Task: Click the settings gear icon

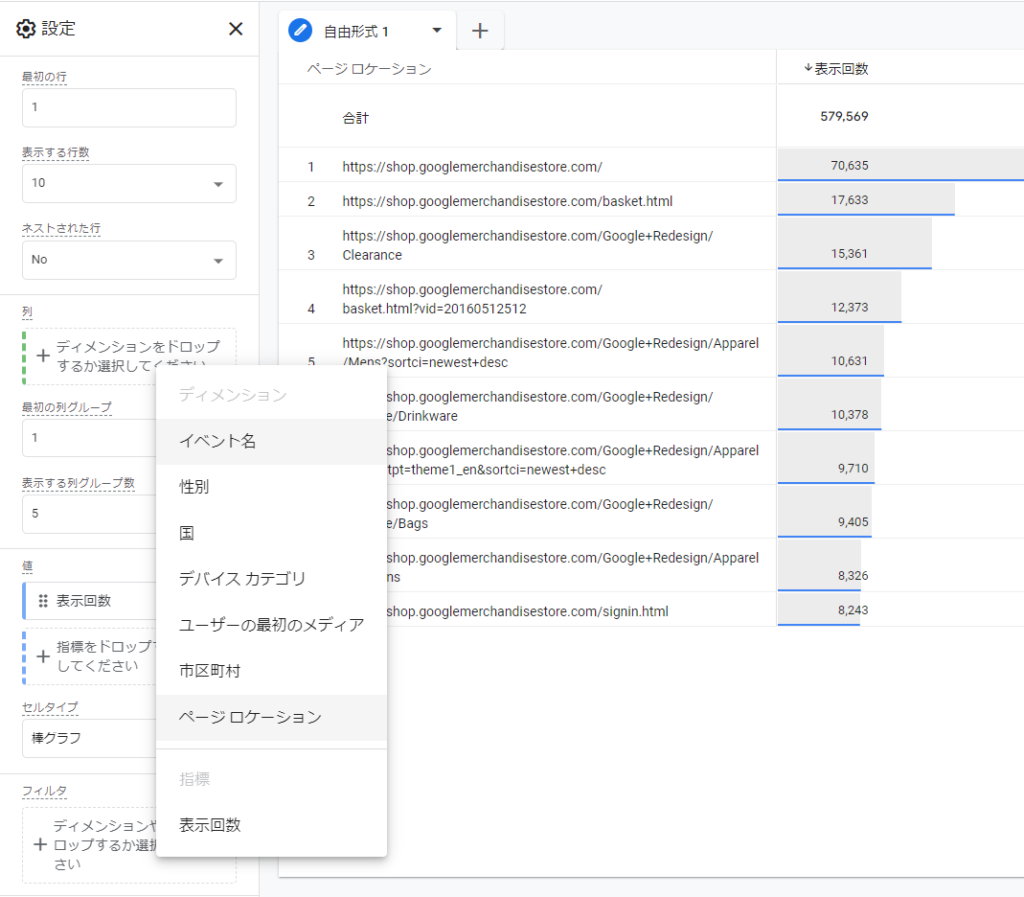Action: tap(25, 29)
